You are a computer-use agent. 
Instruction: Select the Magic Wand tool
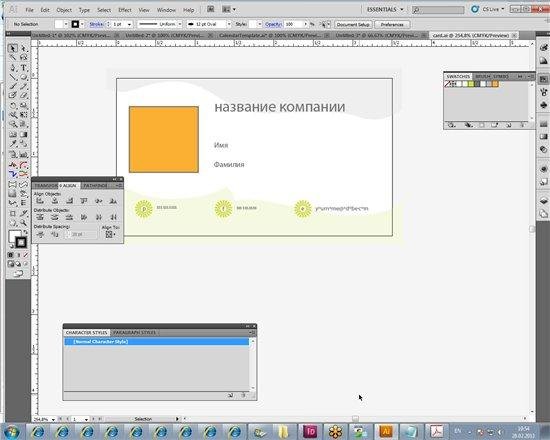(12, 57)
